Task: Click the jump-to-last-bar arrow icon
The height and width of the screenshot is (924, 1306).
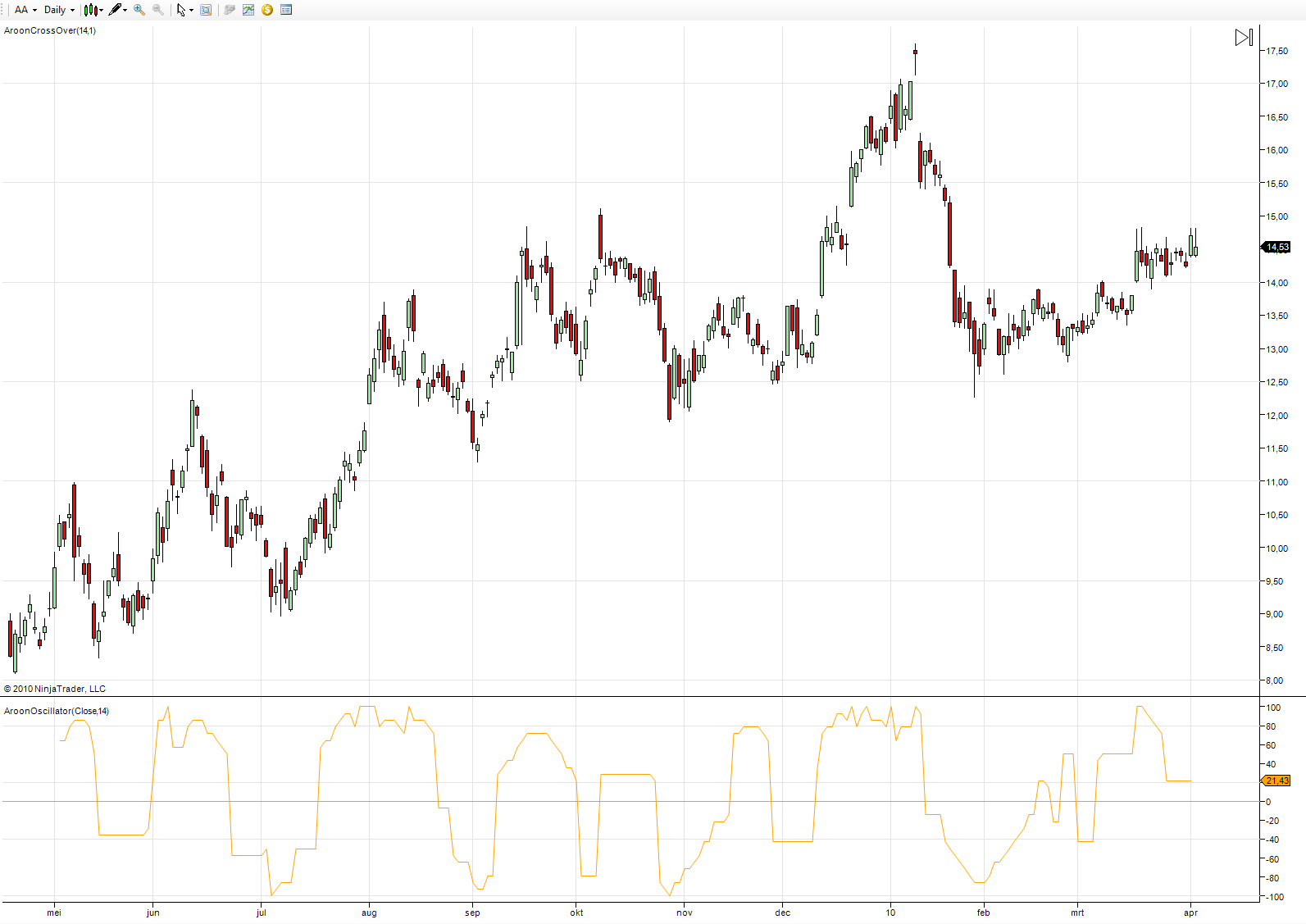Action: tap(1244, 38)
